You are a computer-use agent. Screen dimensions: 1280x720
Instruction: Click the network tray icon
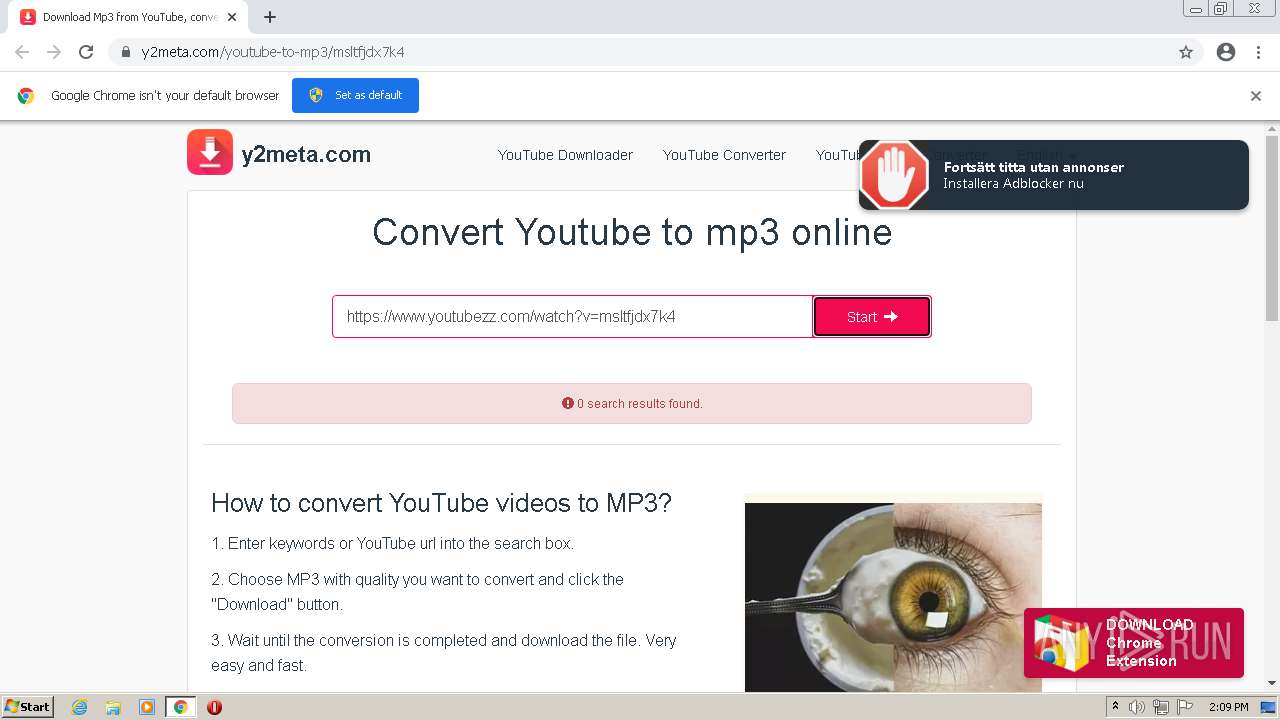1160,707
